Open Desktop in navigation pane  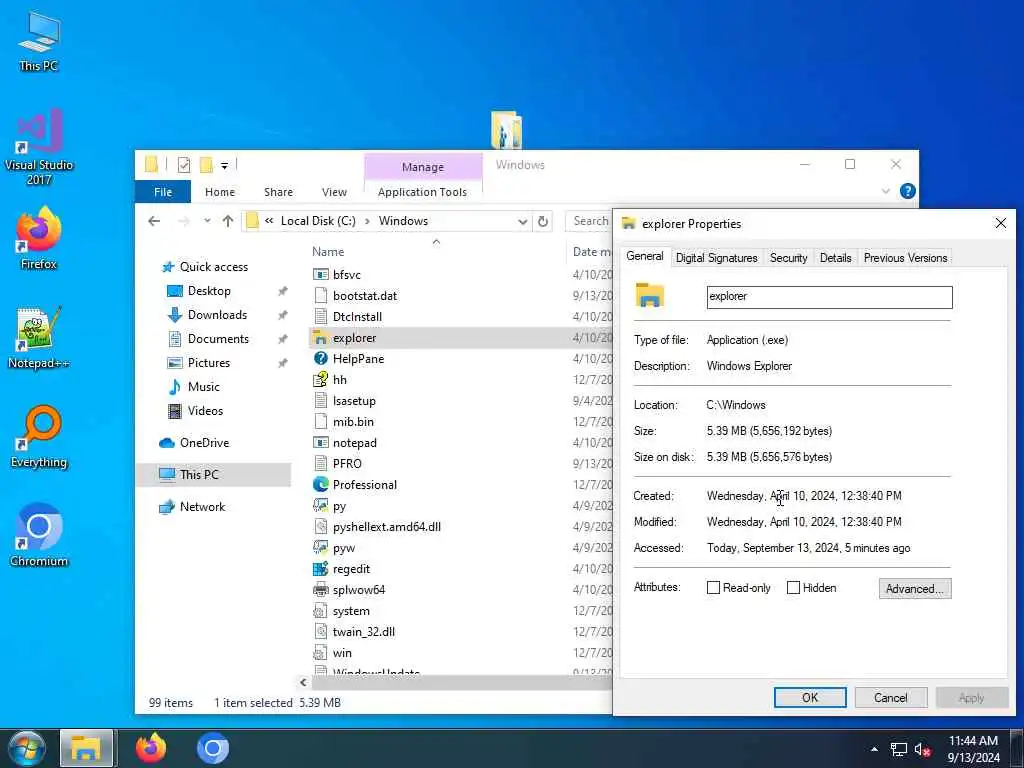(209, 291)
